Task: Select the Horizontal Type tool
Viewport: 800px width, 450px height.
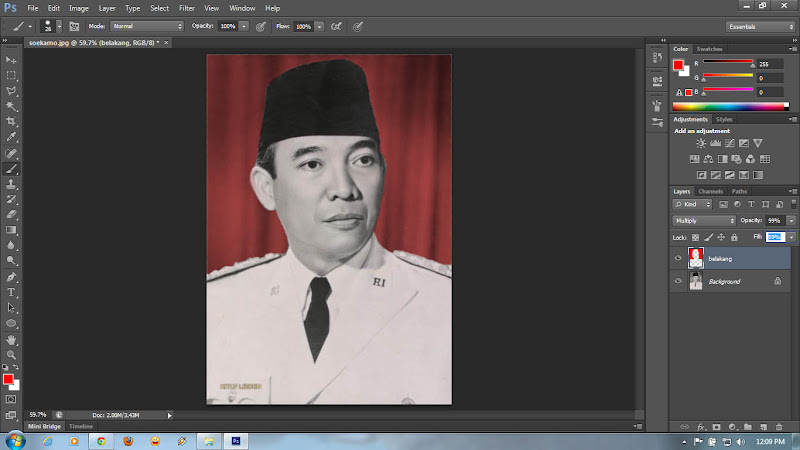Action: [x=11, y=292]
